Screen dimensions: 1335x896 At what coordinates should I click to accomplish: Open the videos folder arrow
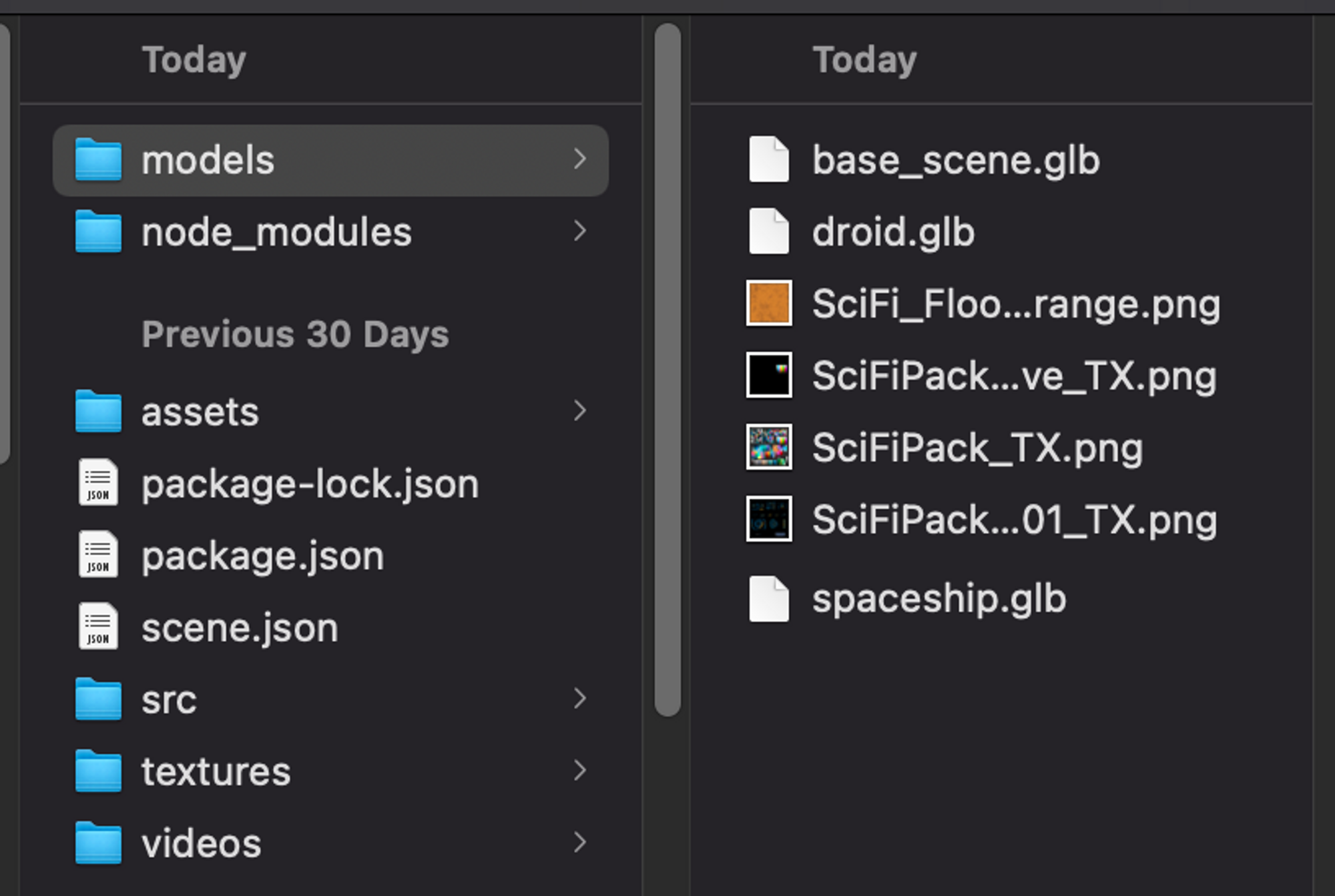(579, 843)
